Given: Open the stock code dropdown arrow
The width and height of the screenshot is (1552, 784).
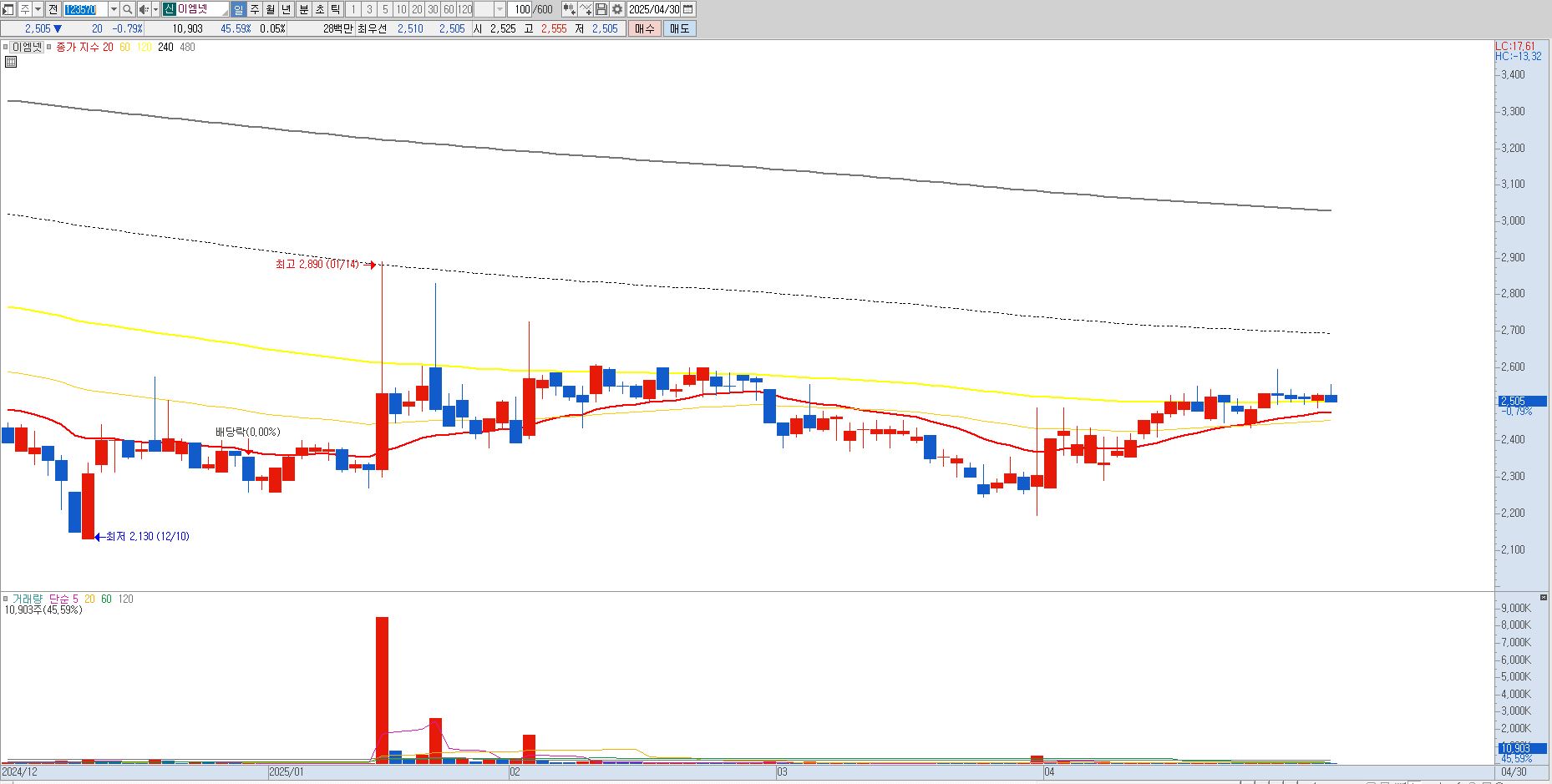Looking at the screenshot, I should click(114, 9).
